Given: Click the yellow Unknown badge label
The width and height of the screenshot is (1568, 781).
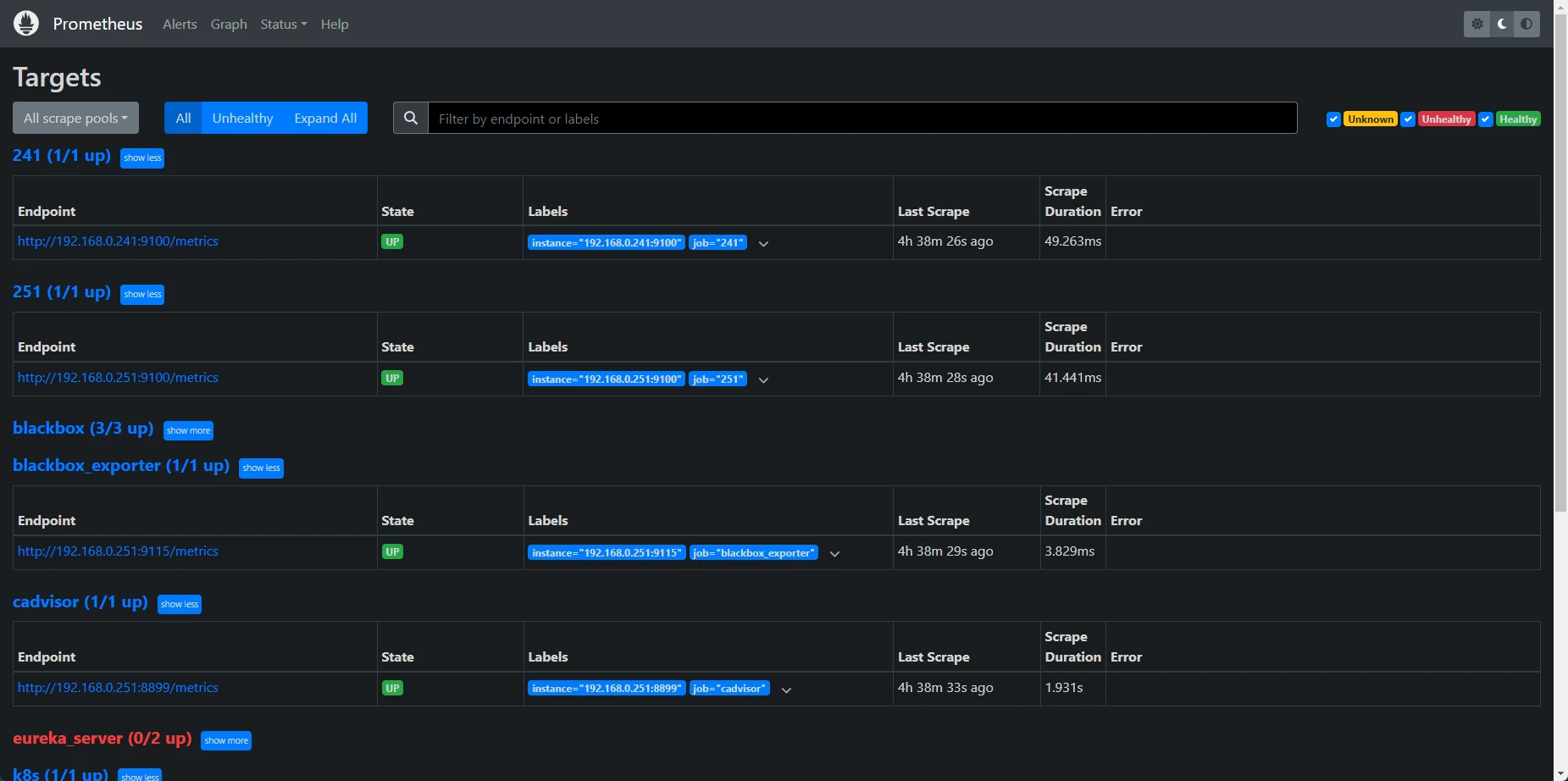Looking at the screenshot, I should (x=1371, y=119).
